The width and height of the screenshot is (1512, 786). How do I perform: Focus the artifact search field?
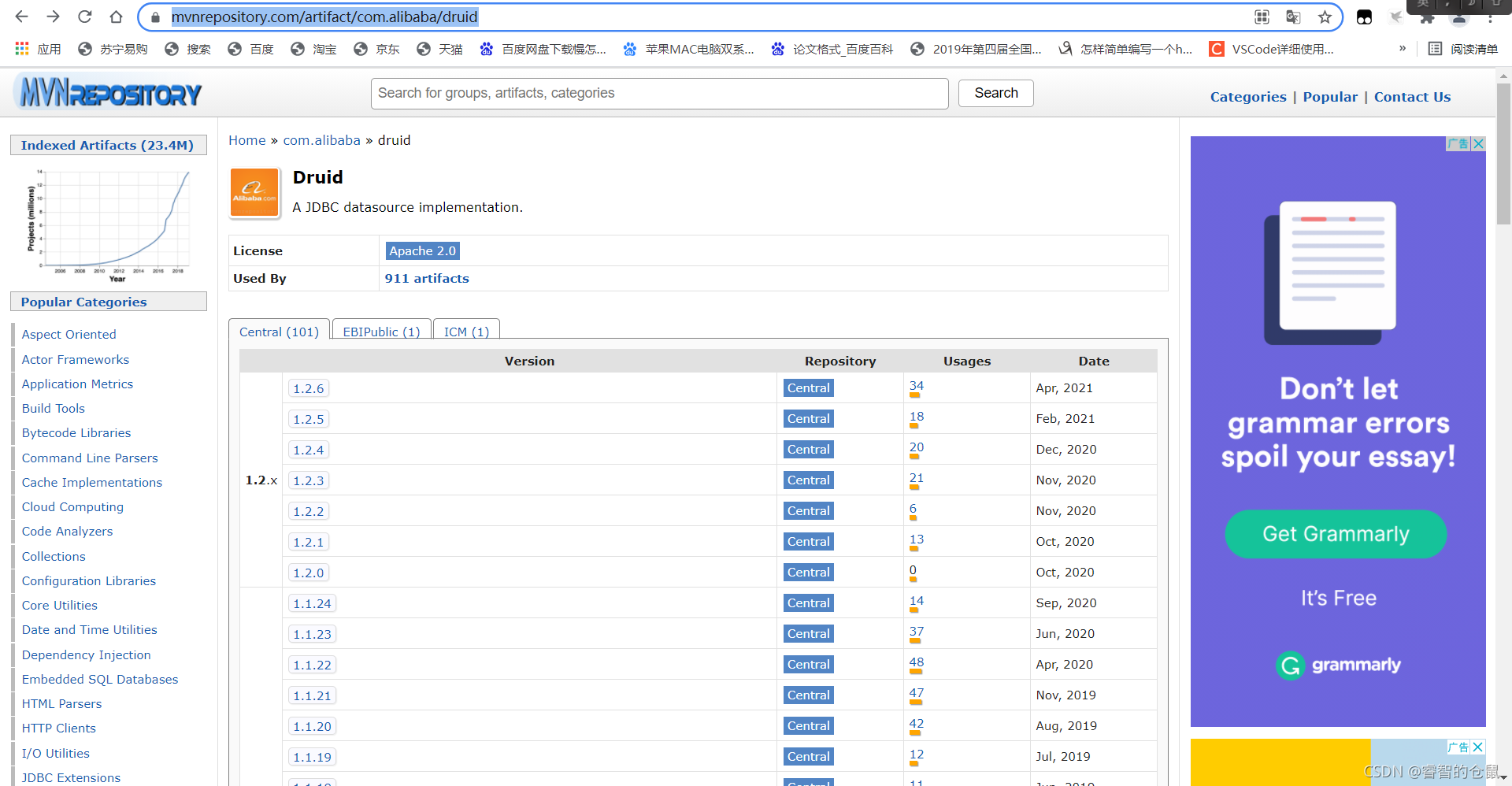pyautogui.click(x=659, y=93)
